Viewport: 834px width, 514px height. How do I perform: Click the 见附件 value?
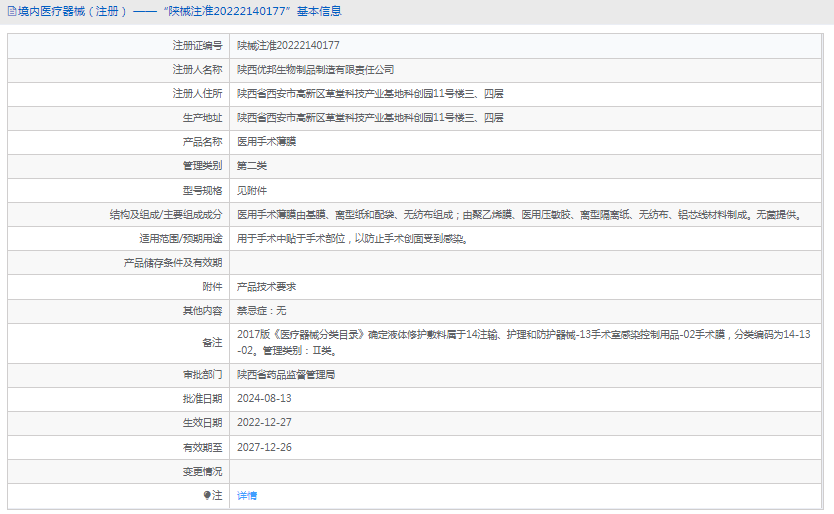(x=252, y=190)
